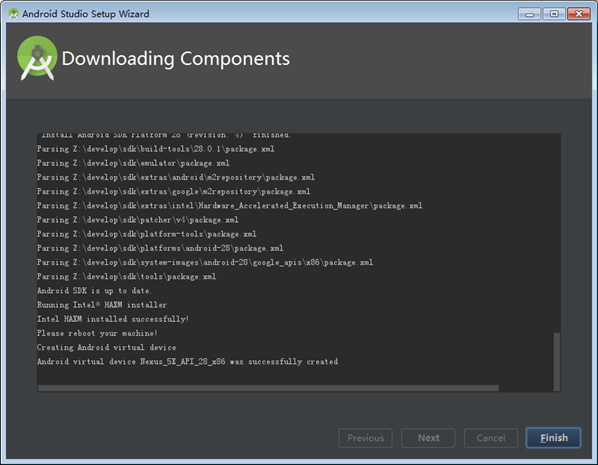Click the Parsing platforms\android-28 package.xml line
Viewport: 598px width, 465px height.
[x=160, y=248]
